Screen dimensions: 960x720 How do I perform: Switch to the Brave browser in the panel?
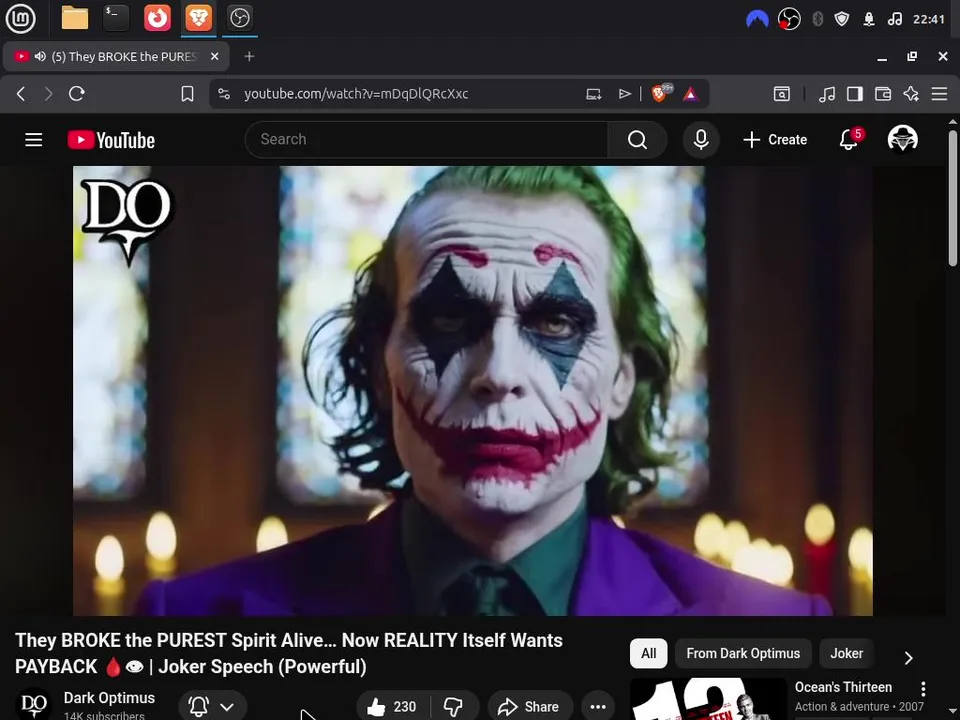[198, 18]
